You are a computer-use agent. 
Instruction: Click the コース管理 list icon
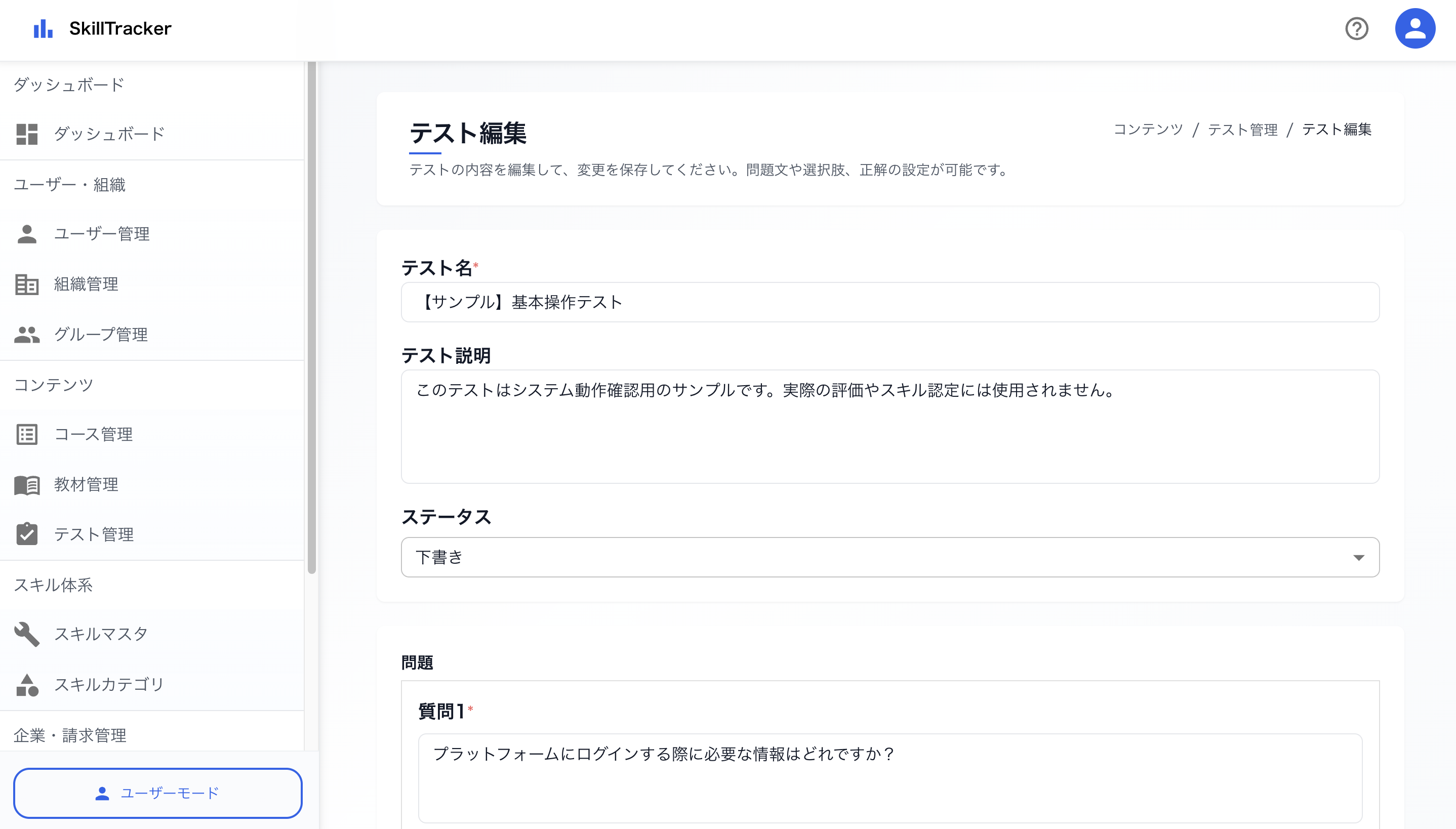tap(27, 434)
